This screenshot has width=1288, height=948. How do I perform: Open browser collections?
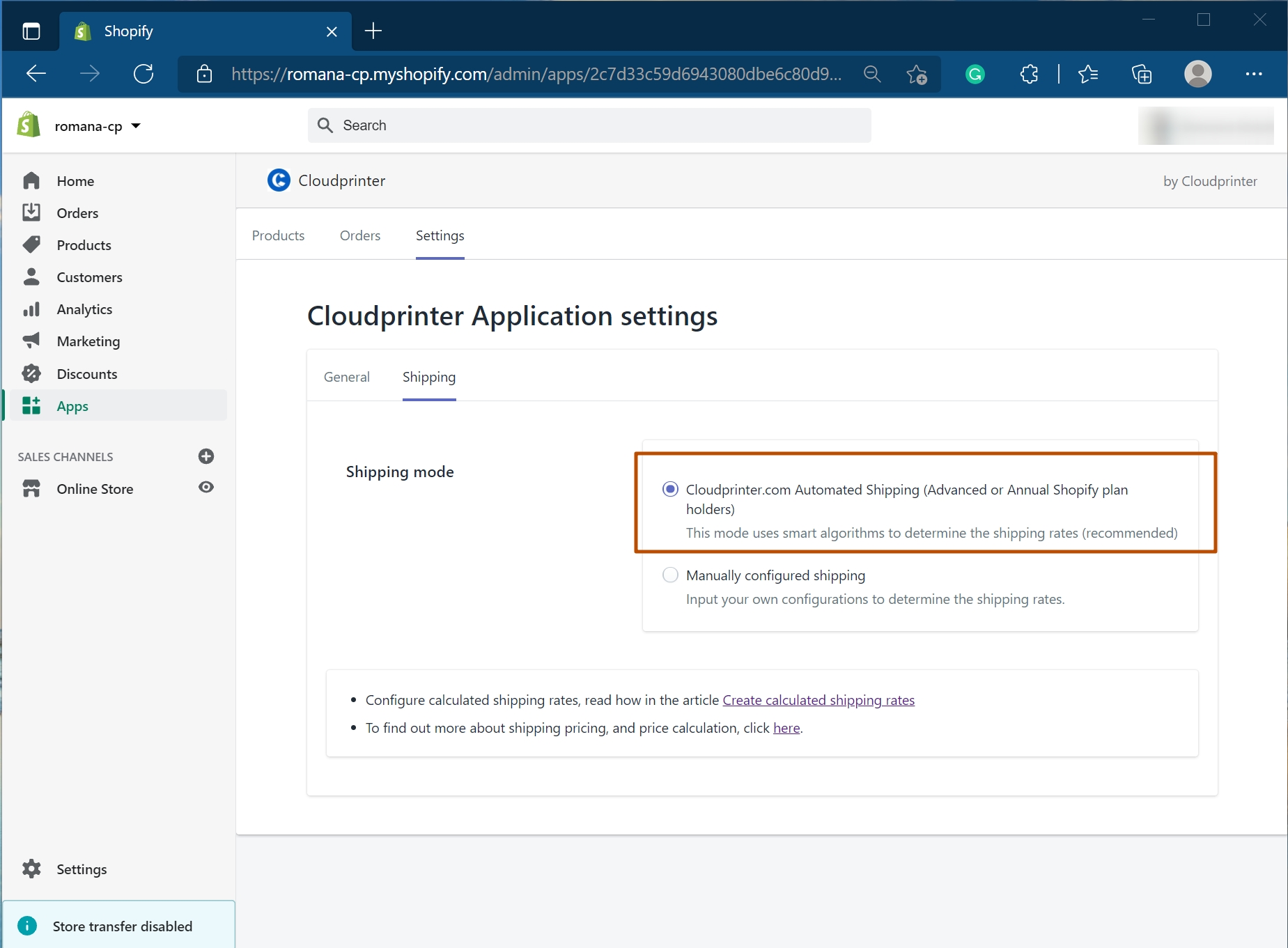(1142, 74)
